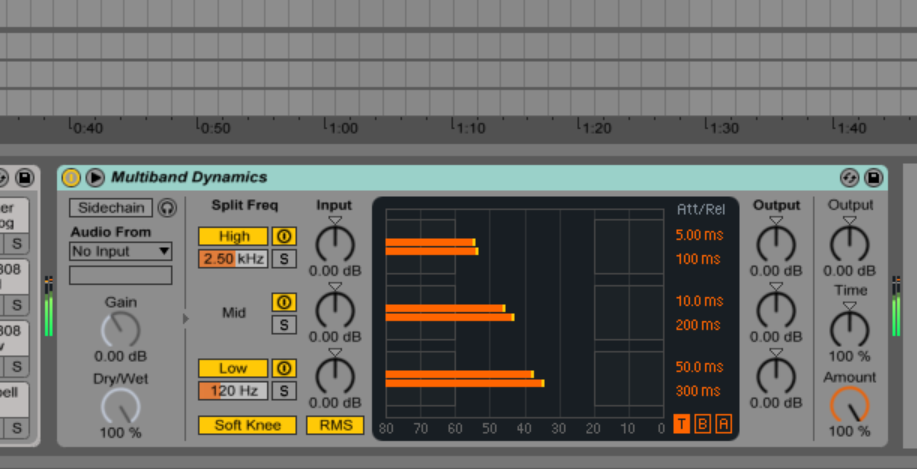Collapse the sidechain panel triangle
This screenshot has width=917, height=469.
tap(184, 319)
